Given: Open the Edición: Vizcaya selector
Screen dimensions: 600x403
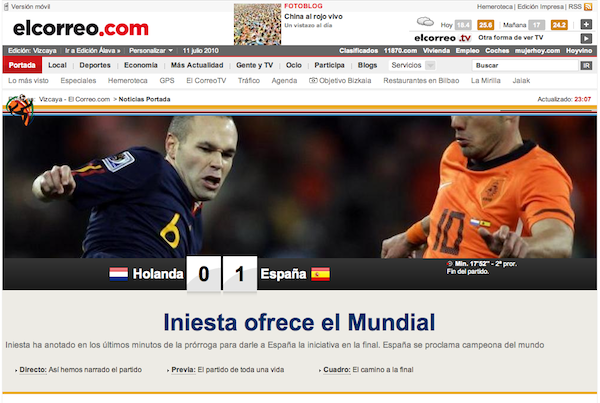Looking at the screenshot, I should (32, 51).
